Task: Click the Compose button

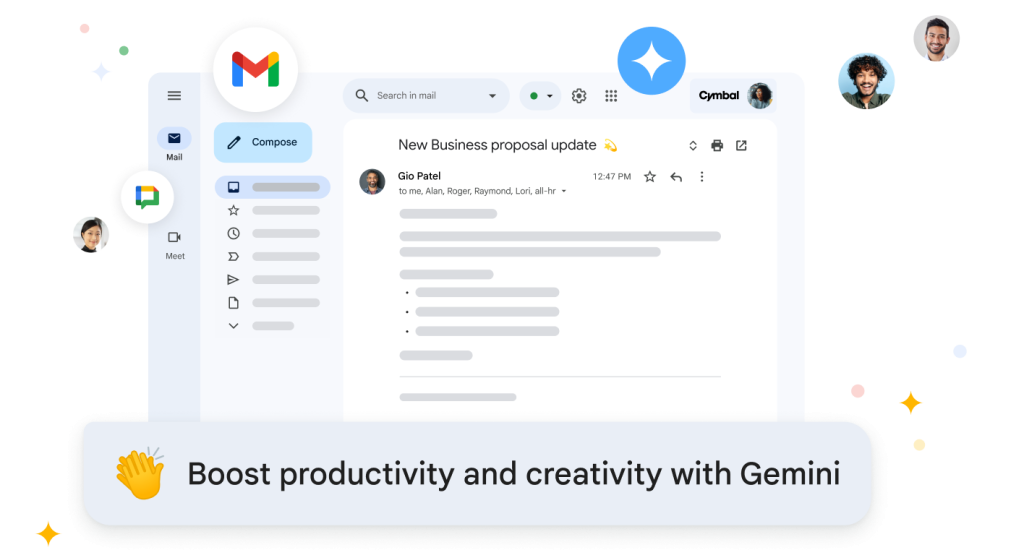Action: [x=263, y=142]
